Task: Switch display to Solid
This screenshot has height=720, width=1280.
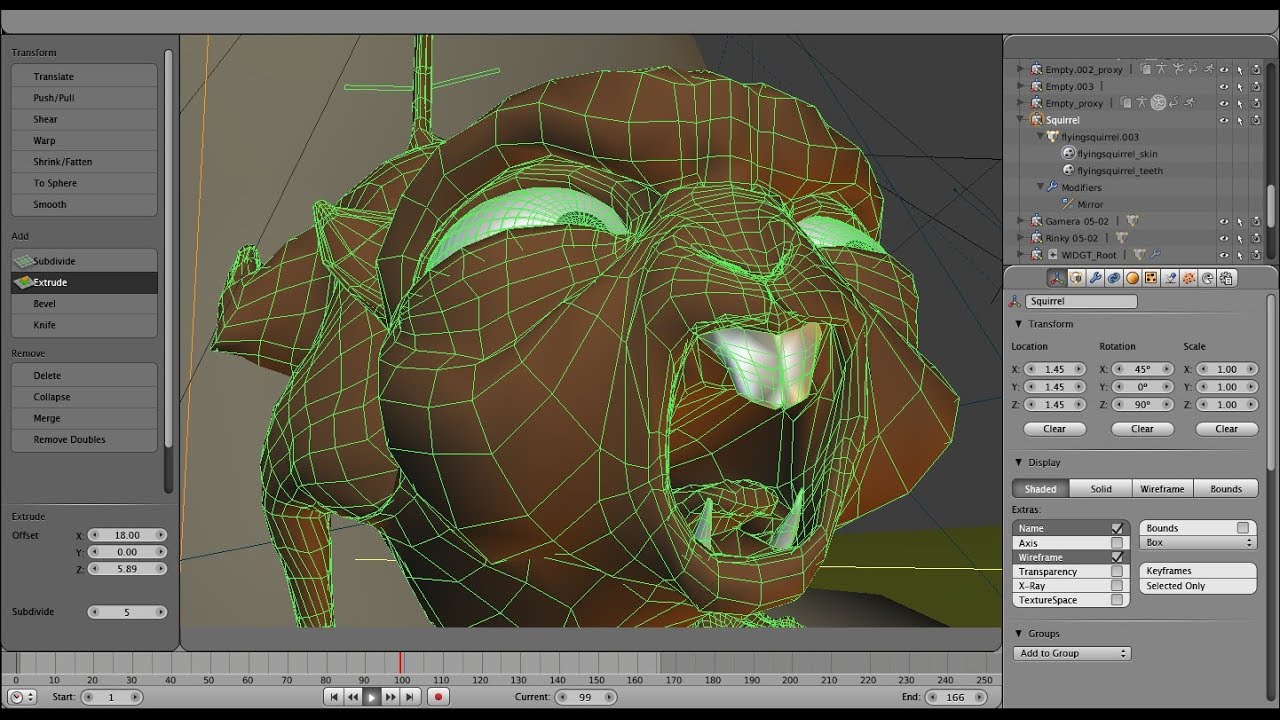Action: pyautogui.click(x=1101, y=489)
